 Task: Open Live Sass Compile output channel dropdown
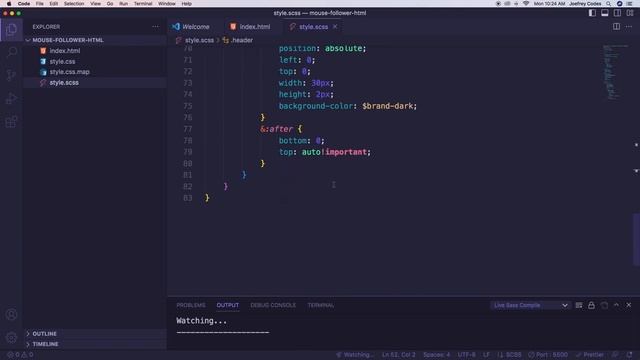point(530,305)
